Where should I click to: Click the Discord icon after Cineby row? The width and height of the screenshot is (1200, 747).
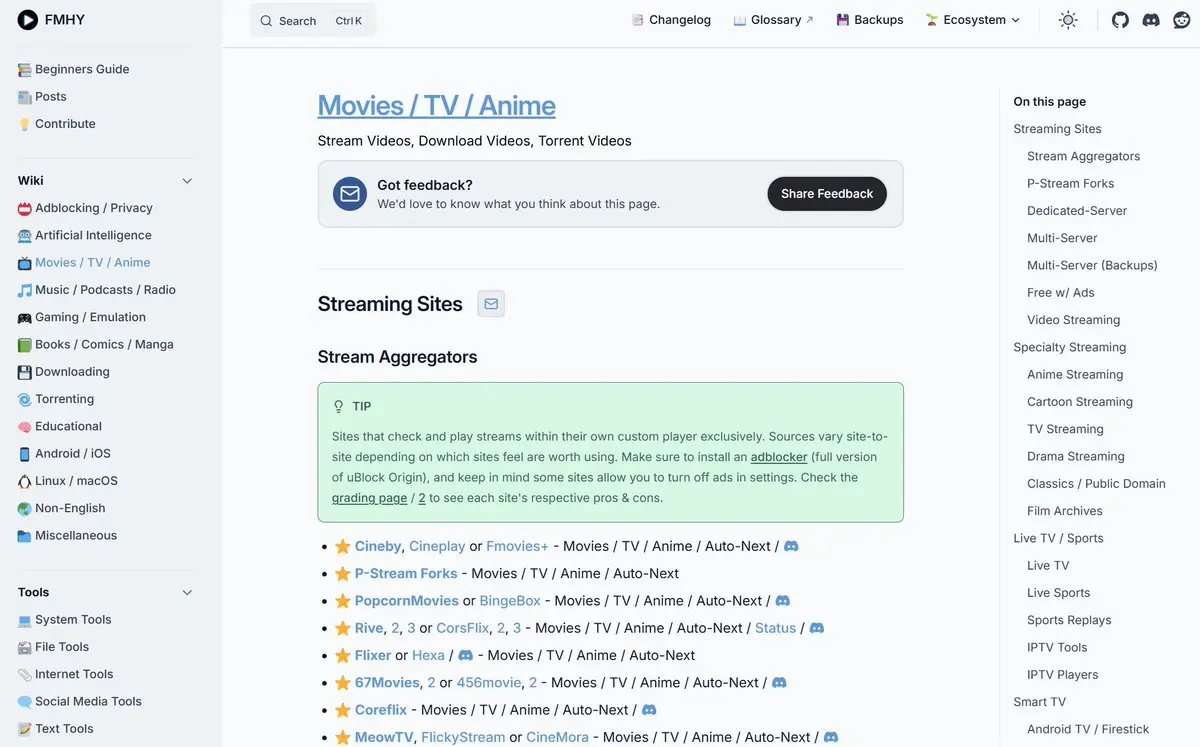[x=791, y=546]
